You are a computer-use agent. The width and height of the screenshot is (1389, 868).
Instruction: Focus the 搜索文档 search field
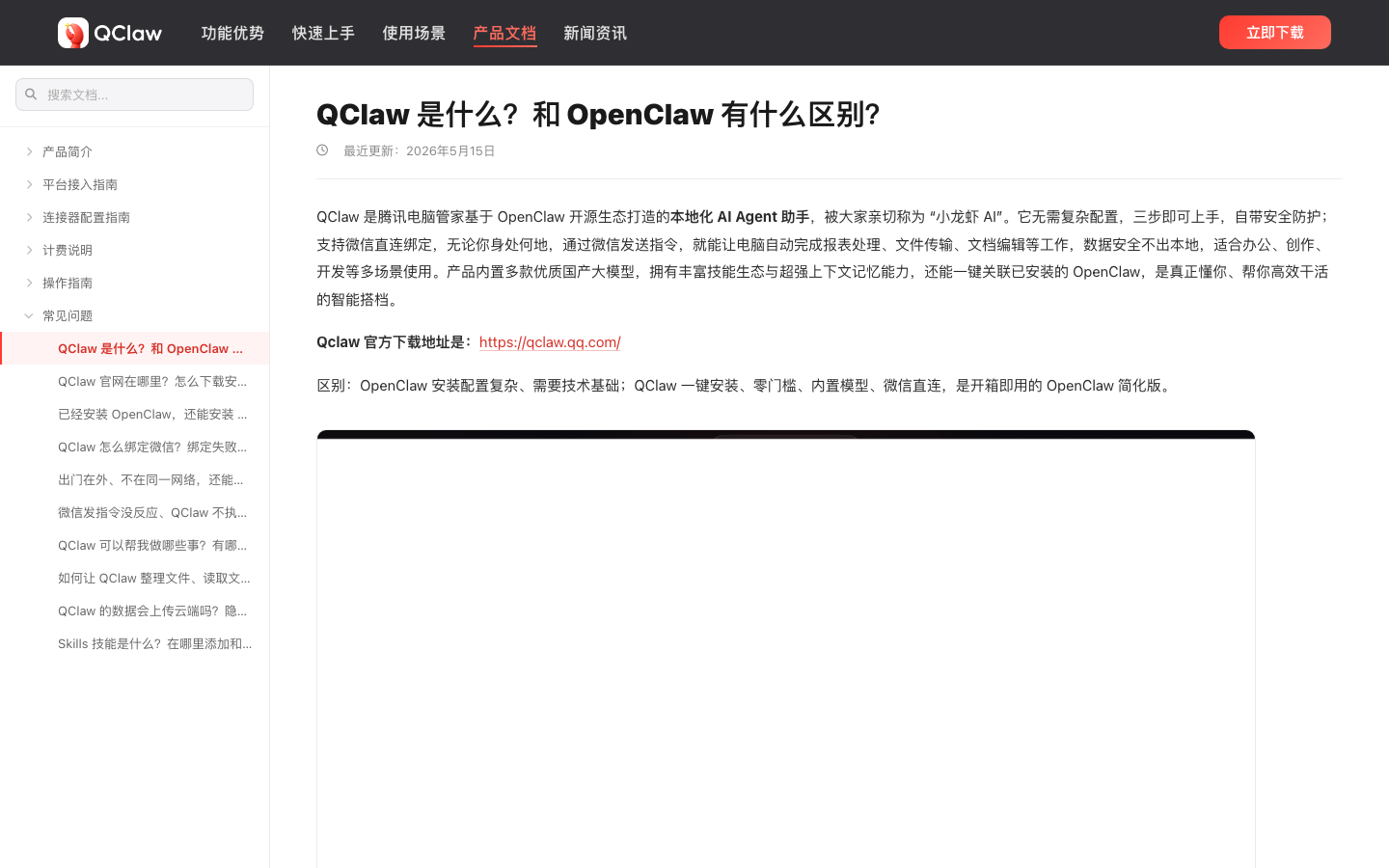(134, 95)
